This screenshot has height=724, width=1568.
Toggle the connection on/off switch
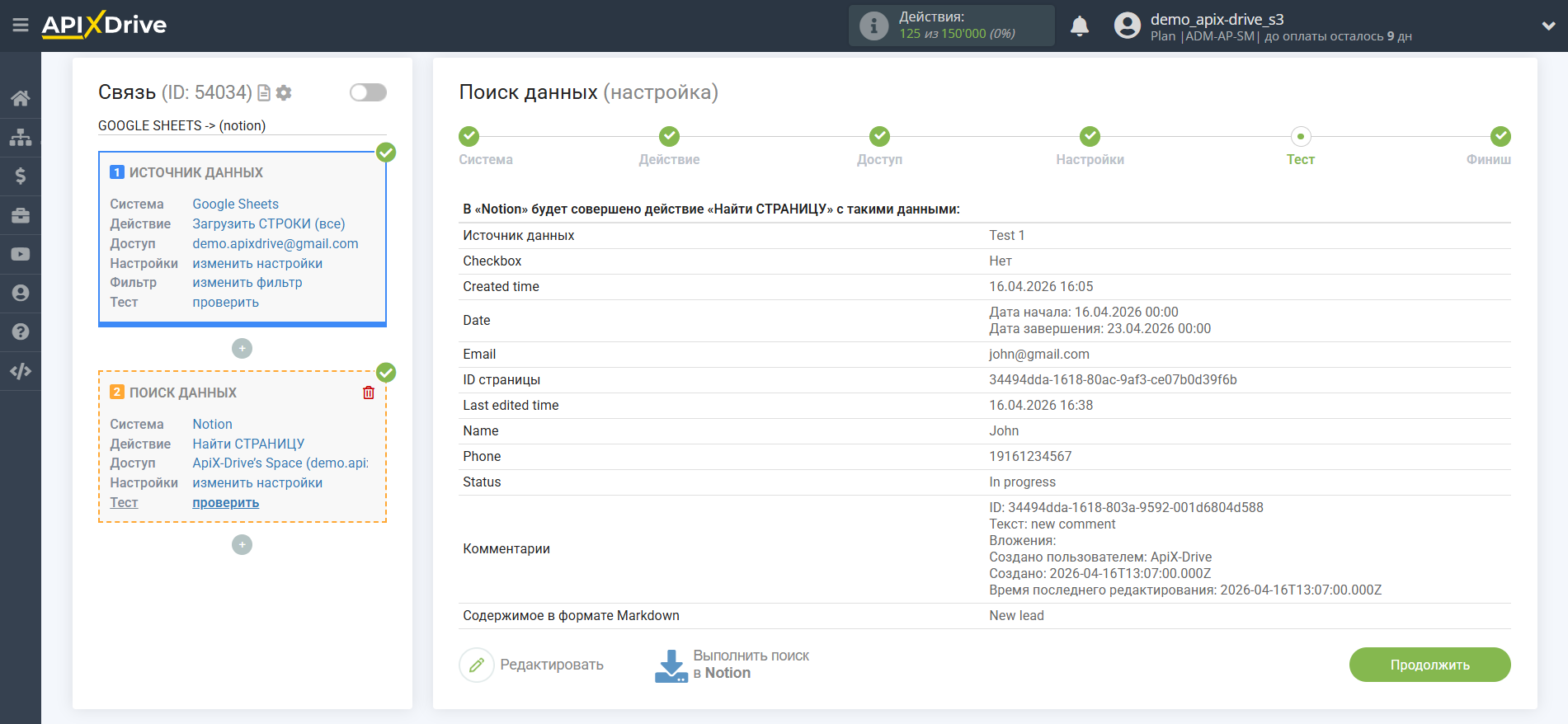368,92
